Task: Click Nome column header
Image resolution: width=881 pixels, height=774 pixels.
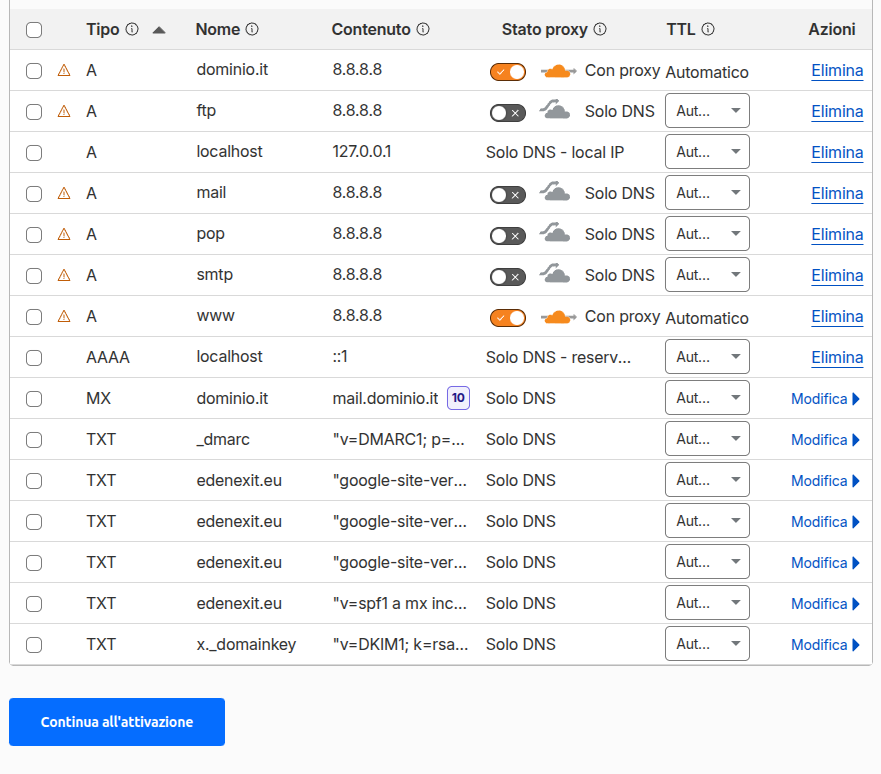Action: (218, 29)
